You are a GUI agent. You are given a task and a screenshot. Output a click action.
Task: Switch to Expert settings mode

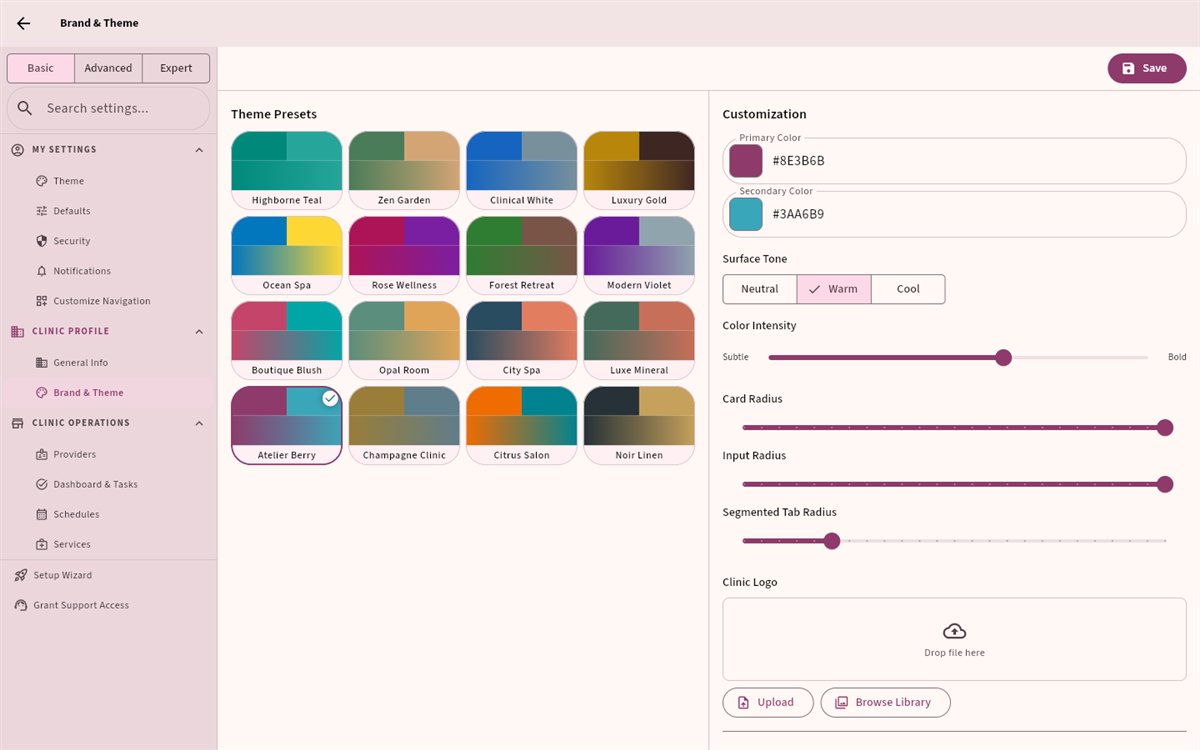176,68
